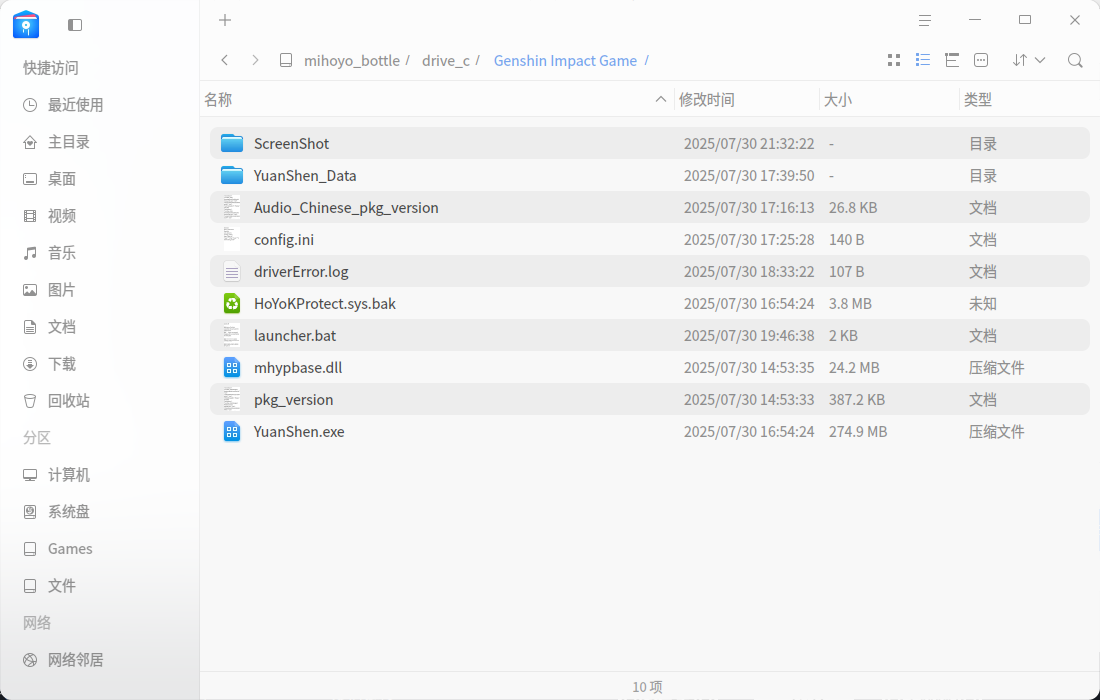
Task: Go back with the left arrow
Action: (x=224, y=60)
